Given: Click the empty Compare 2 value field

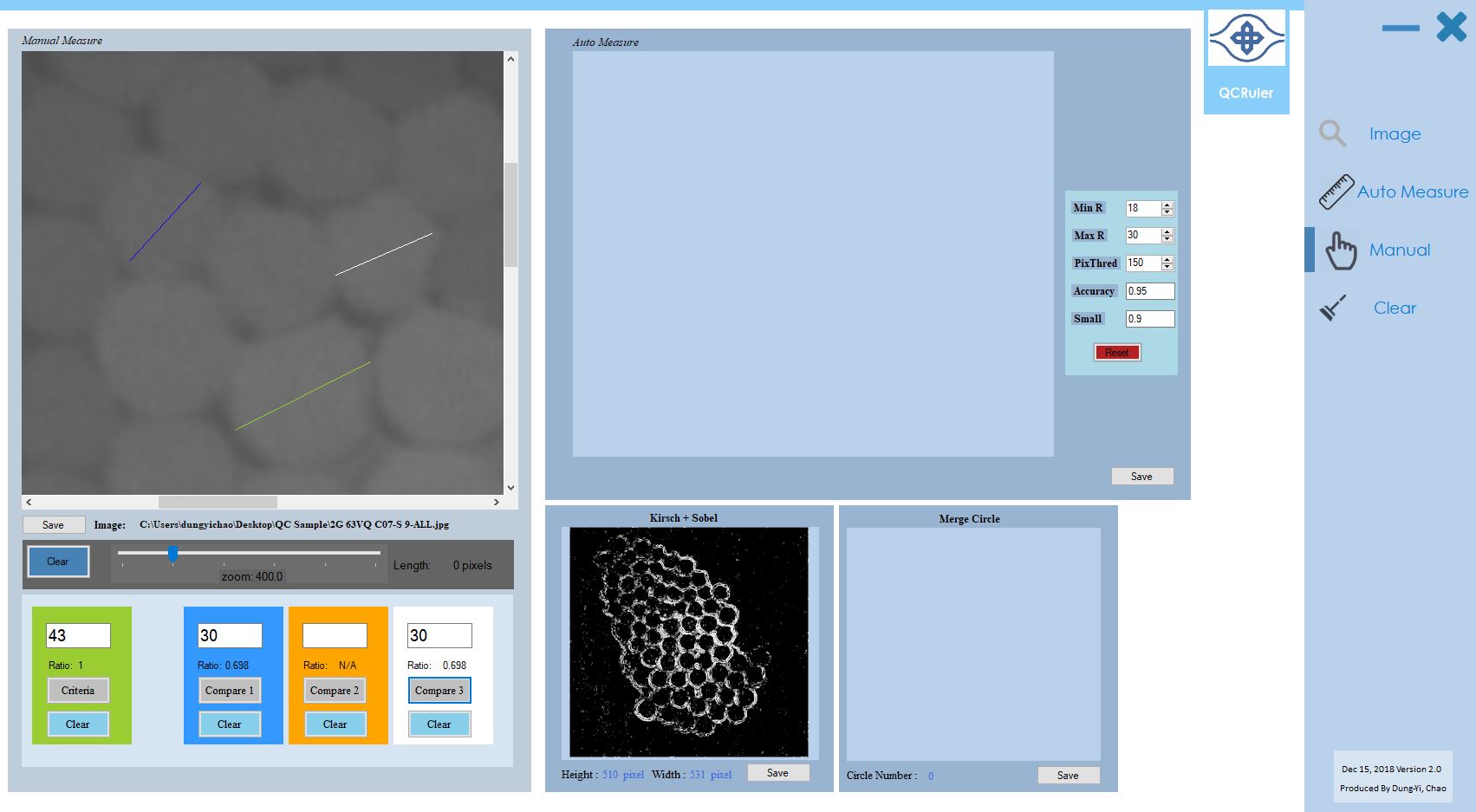Looking at the screenshot, I should coord(335,635).
